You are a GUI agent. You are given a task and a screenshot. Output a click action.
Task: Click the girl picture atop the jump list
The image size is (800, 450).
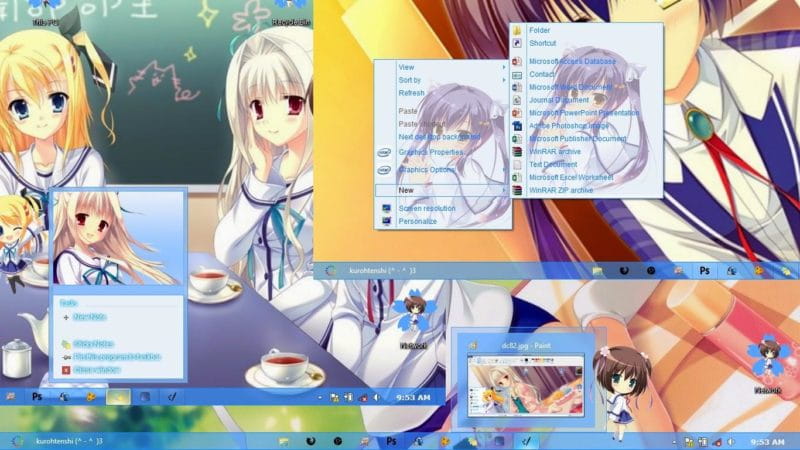[118, 238]
